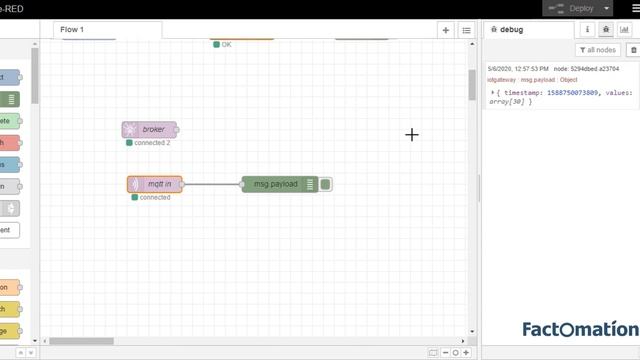Open the all nodes filter

pyautogui.click(x=598, y=50)
